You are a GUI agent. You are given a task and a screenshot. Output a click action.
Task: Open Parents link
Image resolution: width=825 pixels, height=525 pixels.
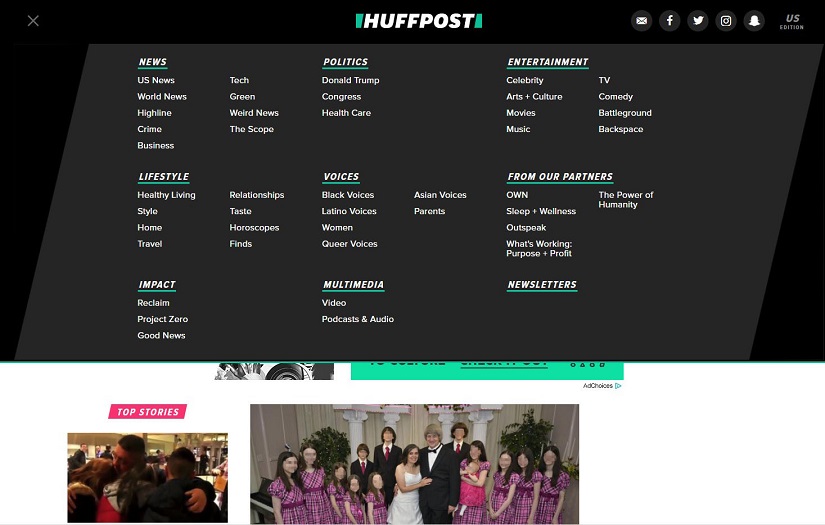[429, 211]
